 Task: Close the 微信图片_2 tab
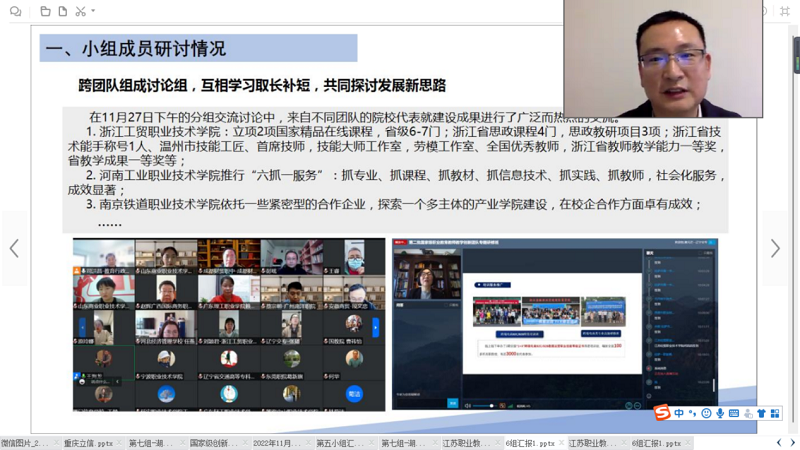coord(56,443)
